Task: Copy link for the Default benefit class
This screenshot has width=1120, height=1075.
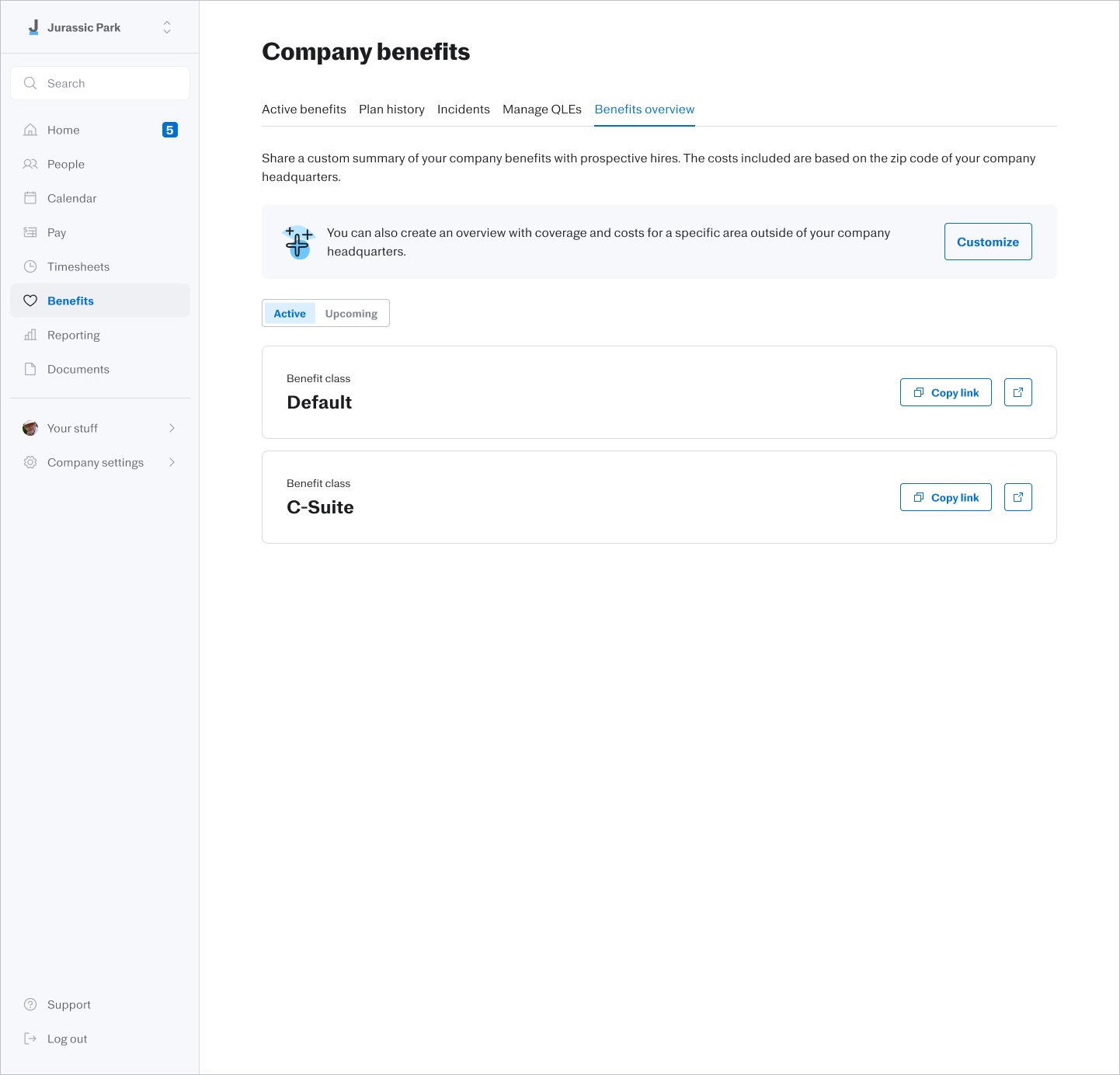Action: click(x=945, y=392)
